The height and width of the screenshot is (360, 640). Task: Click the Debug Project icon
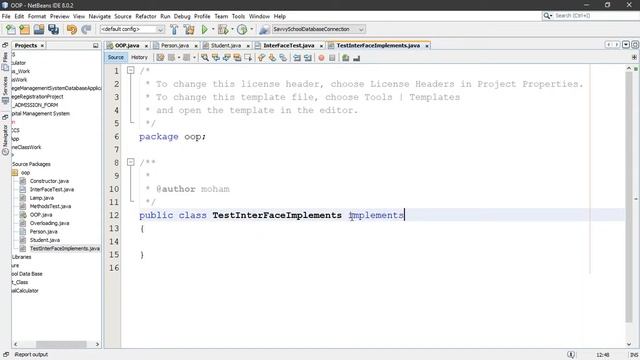coord(223,29)
